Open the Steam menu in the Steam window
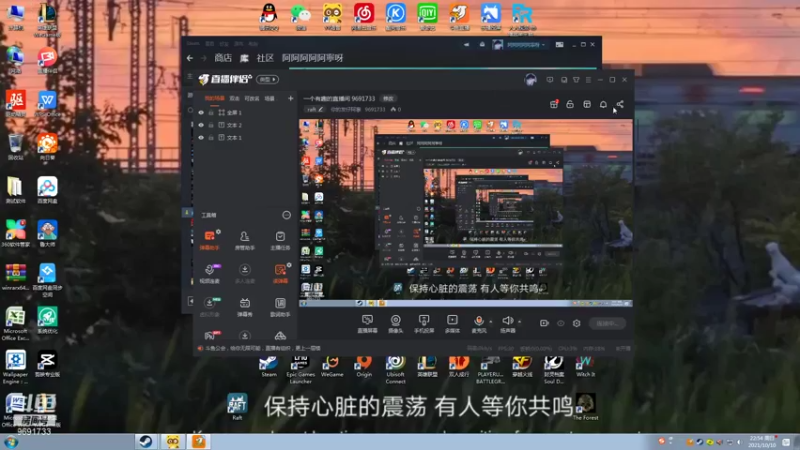800x450 pixels. (x=193, y=44)
